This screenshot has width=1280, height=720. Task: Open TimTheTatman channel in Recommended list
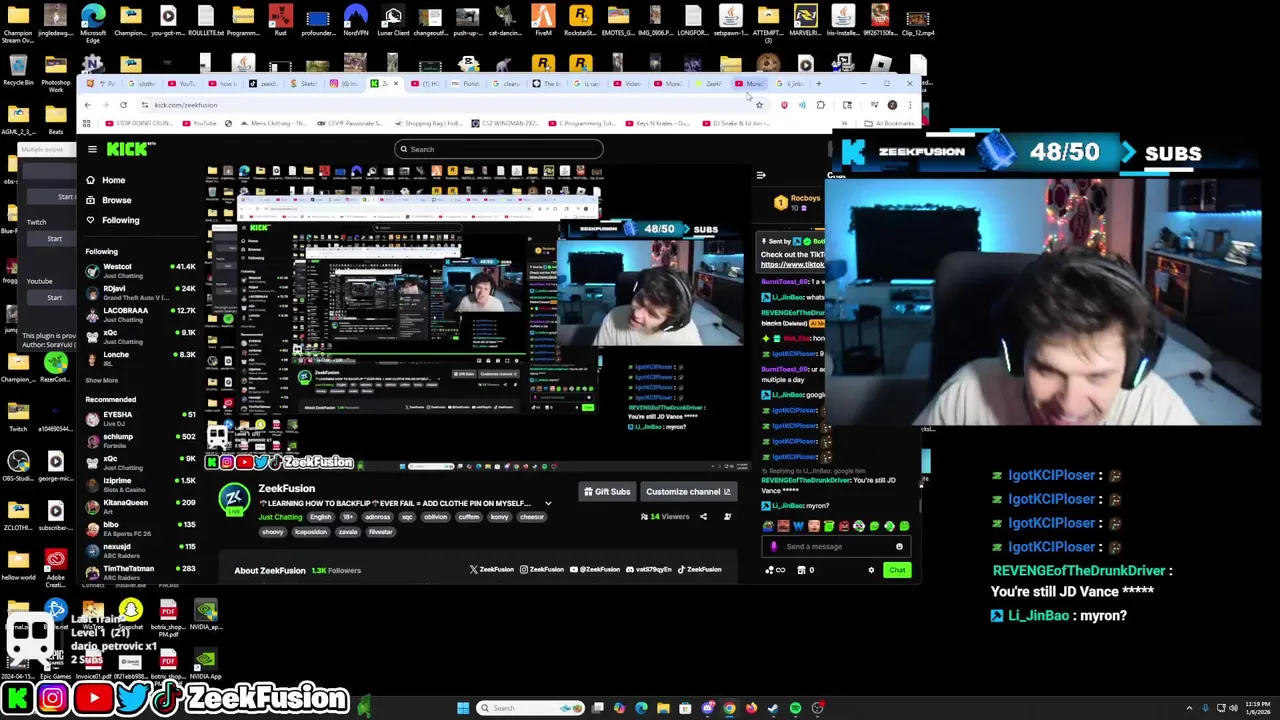click(x=140, y=572)
